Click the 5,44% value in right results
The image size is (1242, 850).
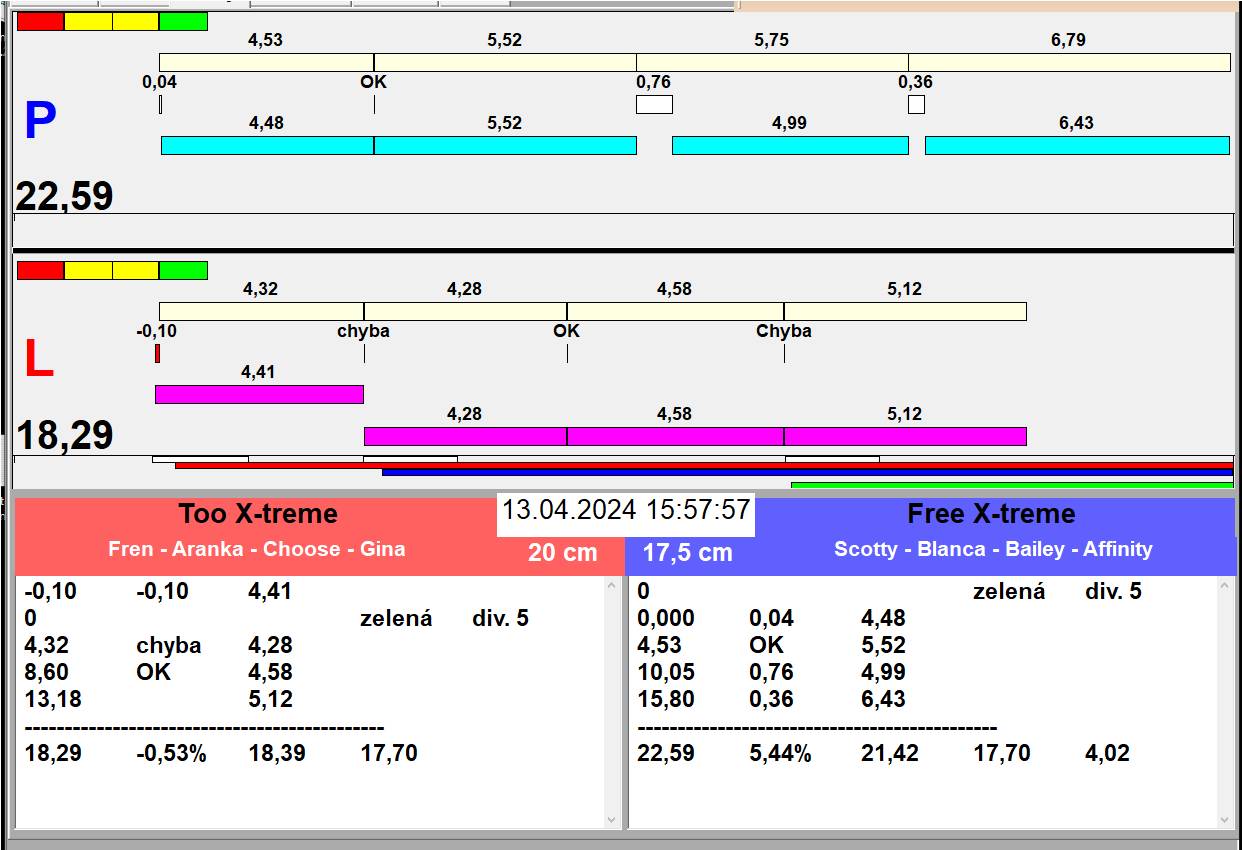click(x=780, y=753)
